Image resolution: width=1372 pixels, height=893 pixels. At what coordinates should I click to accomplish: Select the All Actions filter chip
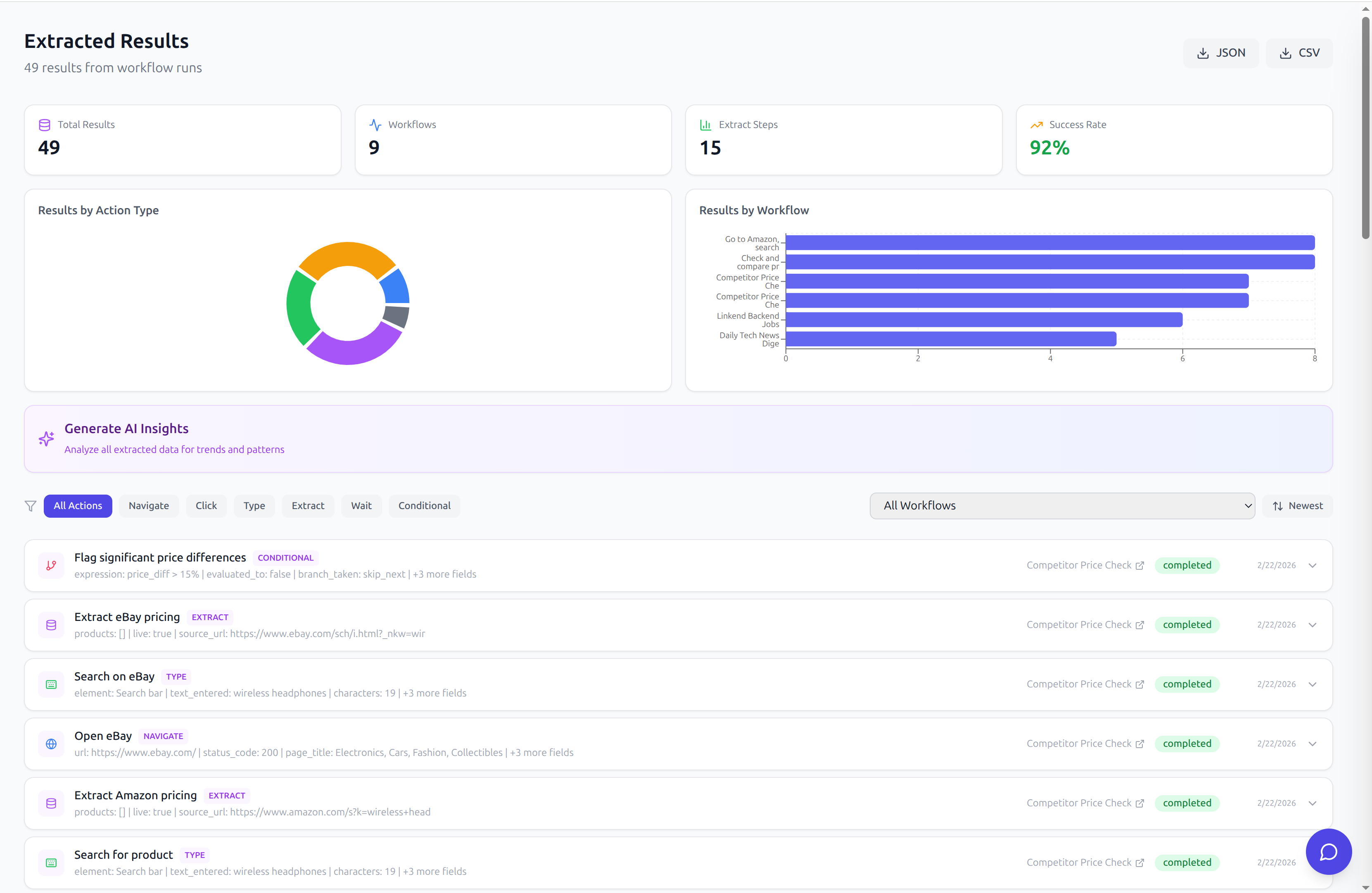[x=78, y=506]
